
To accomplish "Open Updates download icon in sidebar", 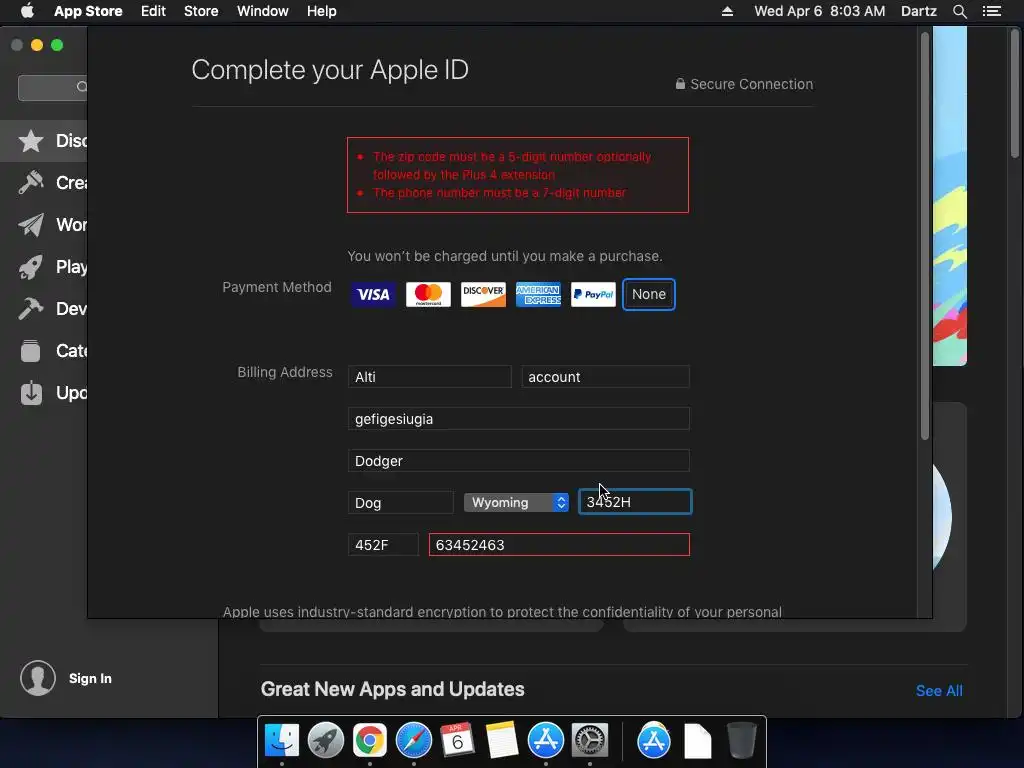I will tap(31, 392).
